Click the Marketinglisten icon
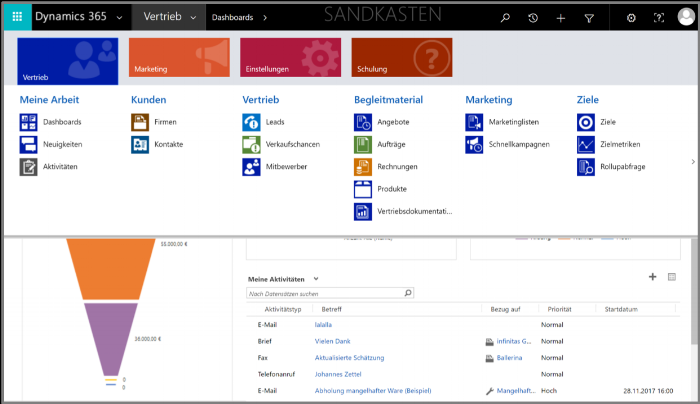This screenshot has height=404, width=700. click(x=474, y=122)
